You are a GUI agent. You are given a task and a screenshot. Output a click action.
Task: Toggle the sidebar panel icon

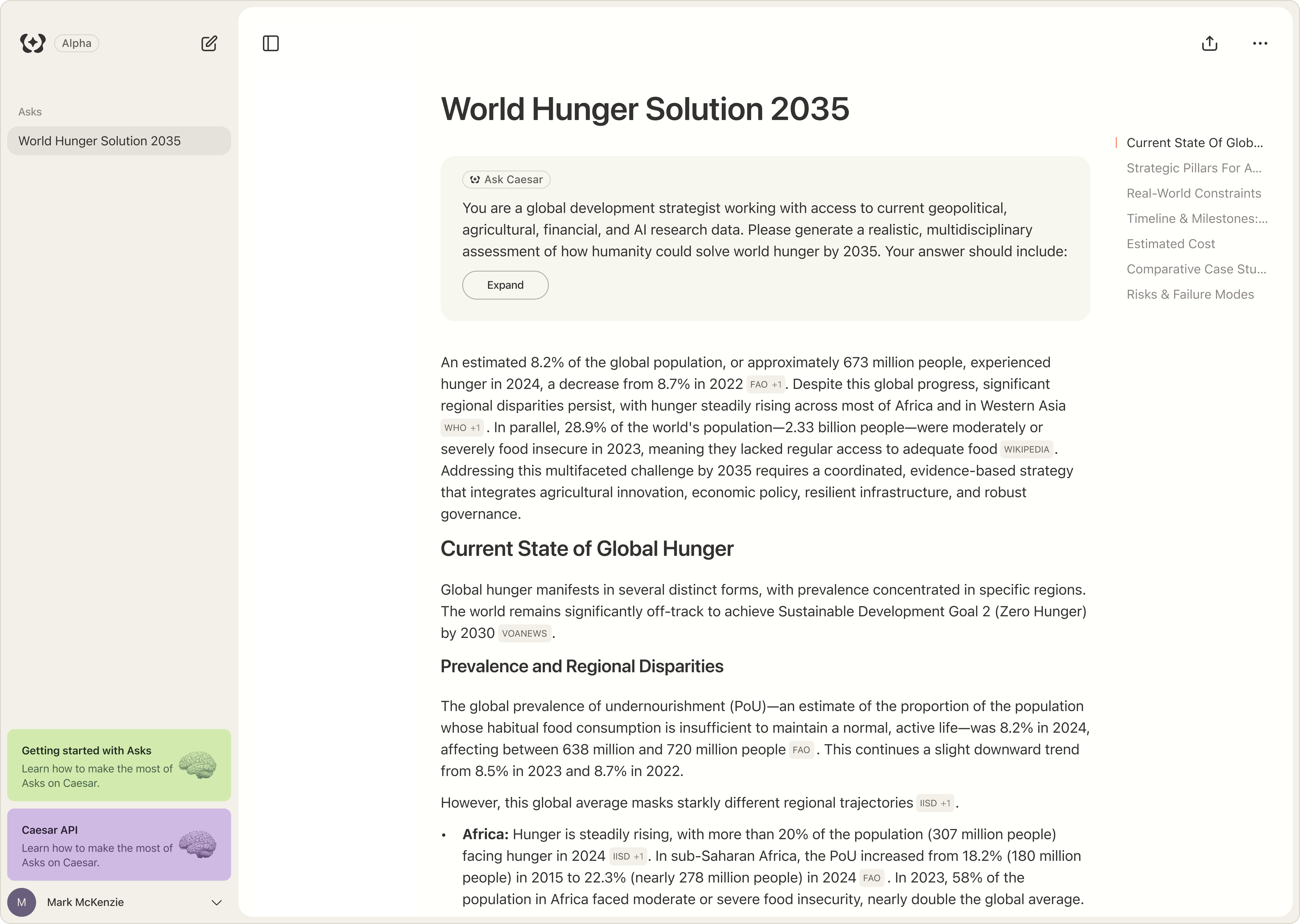271,43
